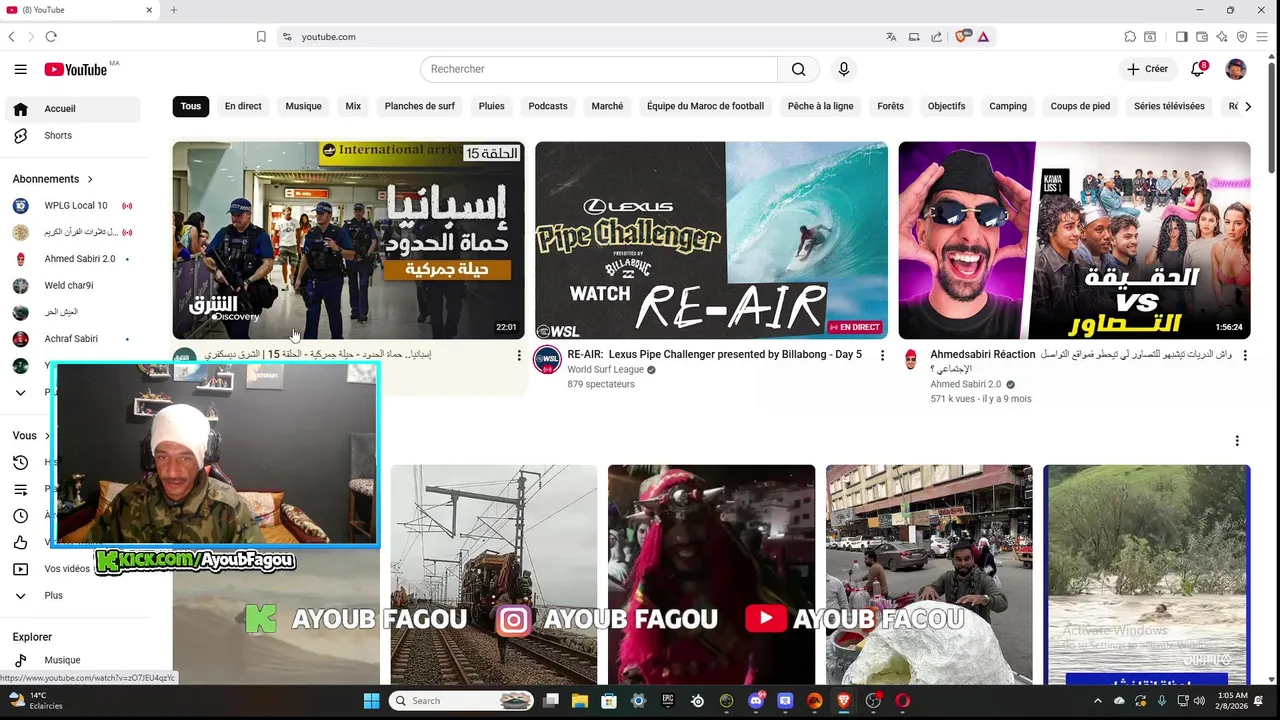Open YouTube notifications bell
This screenshot has width=1280, height=720.
1197,69
